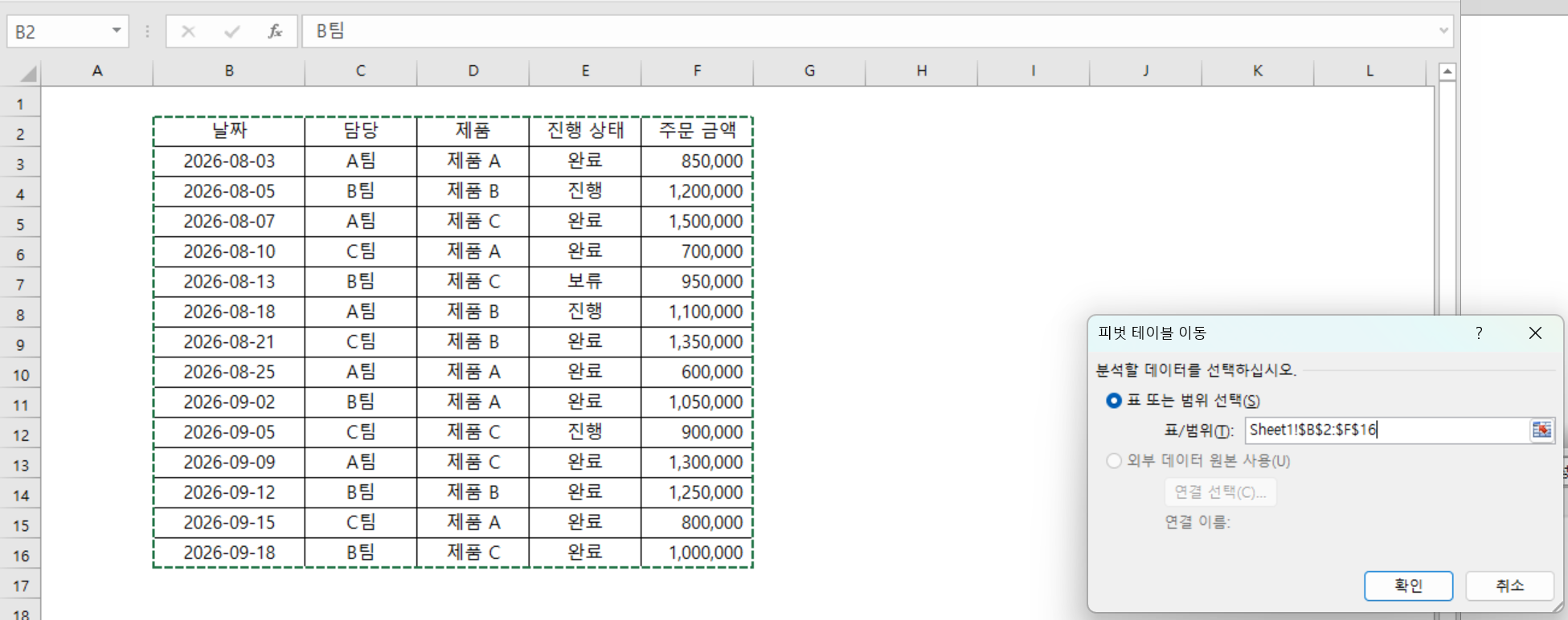Image resolution: width=1568 pixels, height=620 pixels.
Task: Click the amount cell 1,200,000
Action: click(x=697, y=191)
